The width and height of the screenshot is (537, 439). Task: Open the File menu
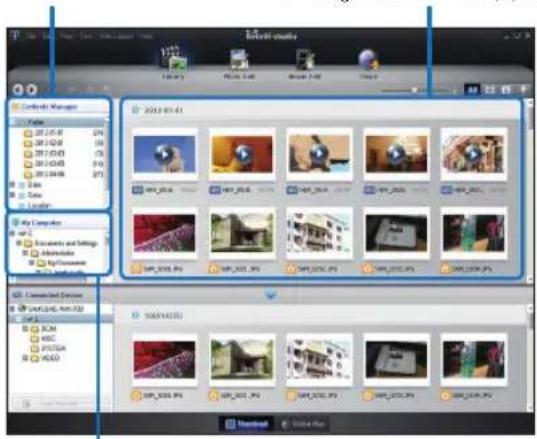coord(31,36)
